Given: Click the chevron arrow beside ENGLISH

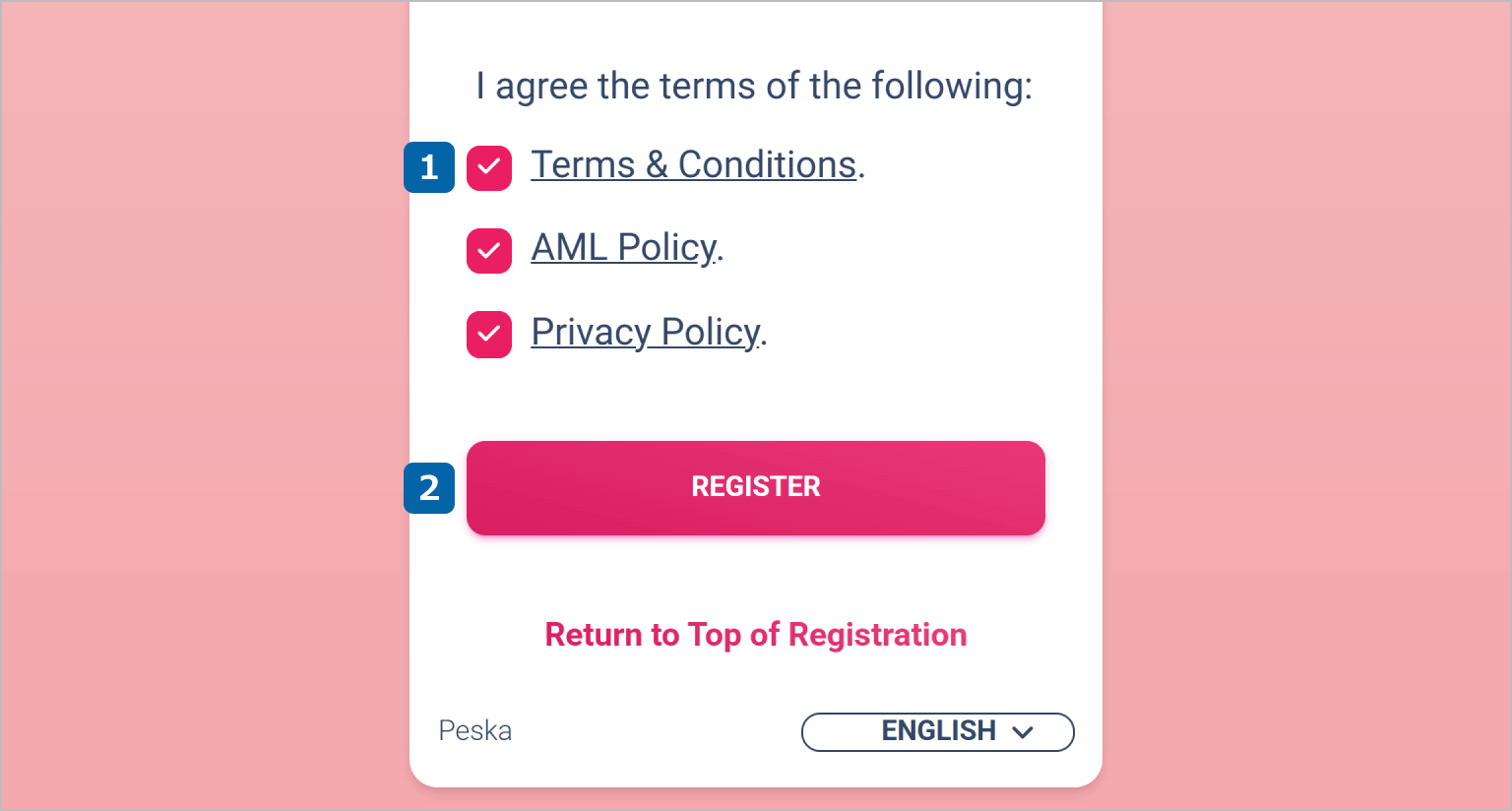Looking at the screenshot, I should [x=1023, y=732].
